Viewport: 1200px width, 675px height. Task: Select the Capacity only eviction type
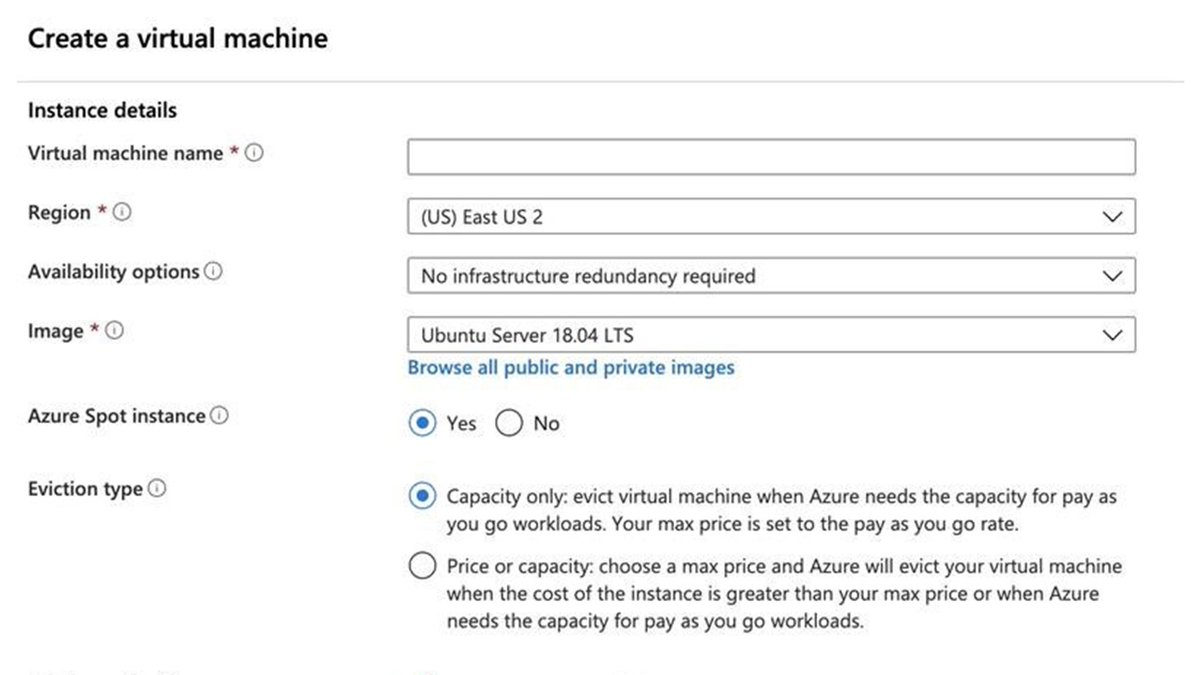tap(423, 495)
